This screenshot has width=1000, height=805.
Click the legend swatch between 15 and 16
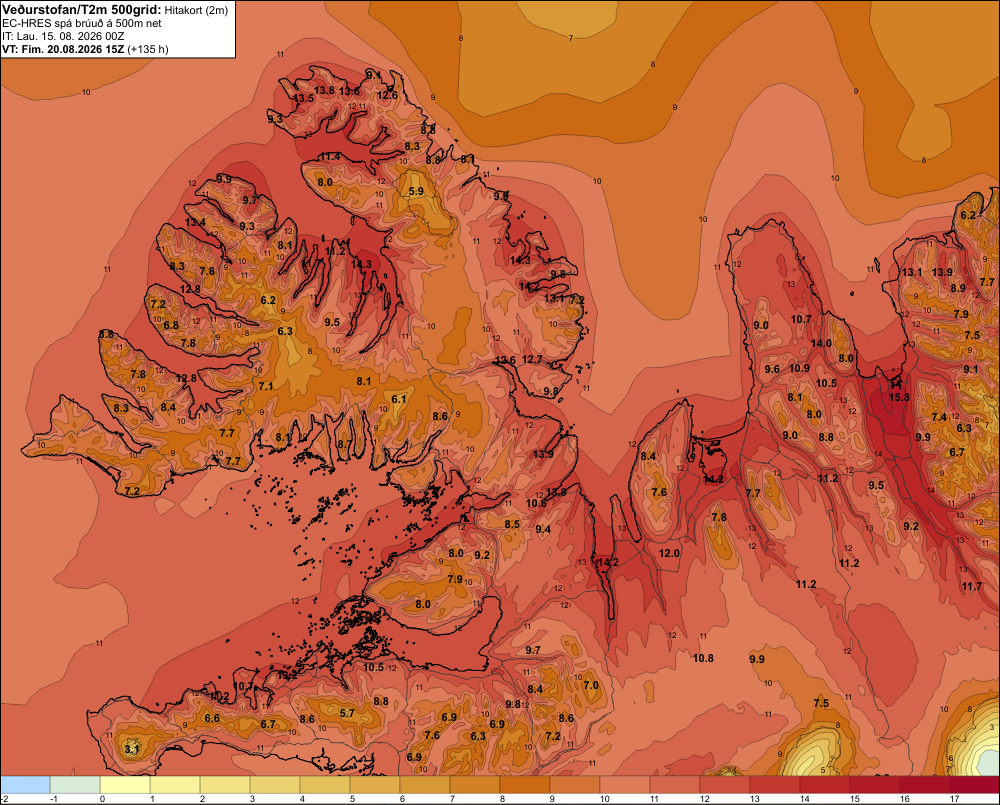pyautogui.click(x=874, y=784)
